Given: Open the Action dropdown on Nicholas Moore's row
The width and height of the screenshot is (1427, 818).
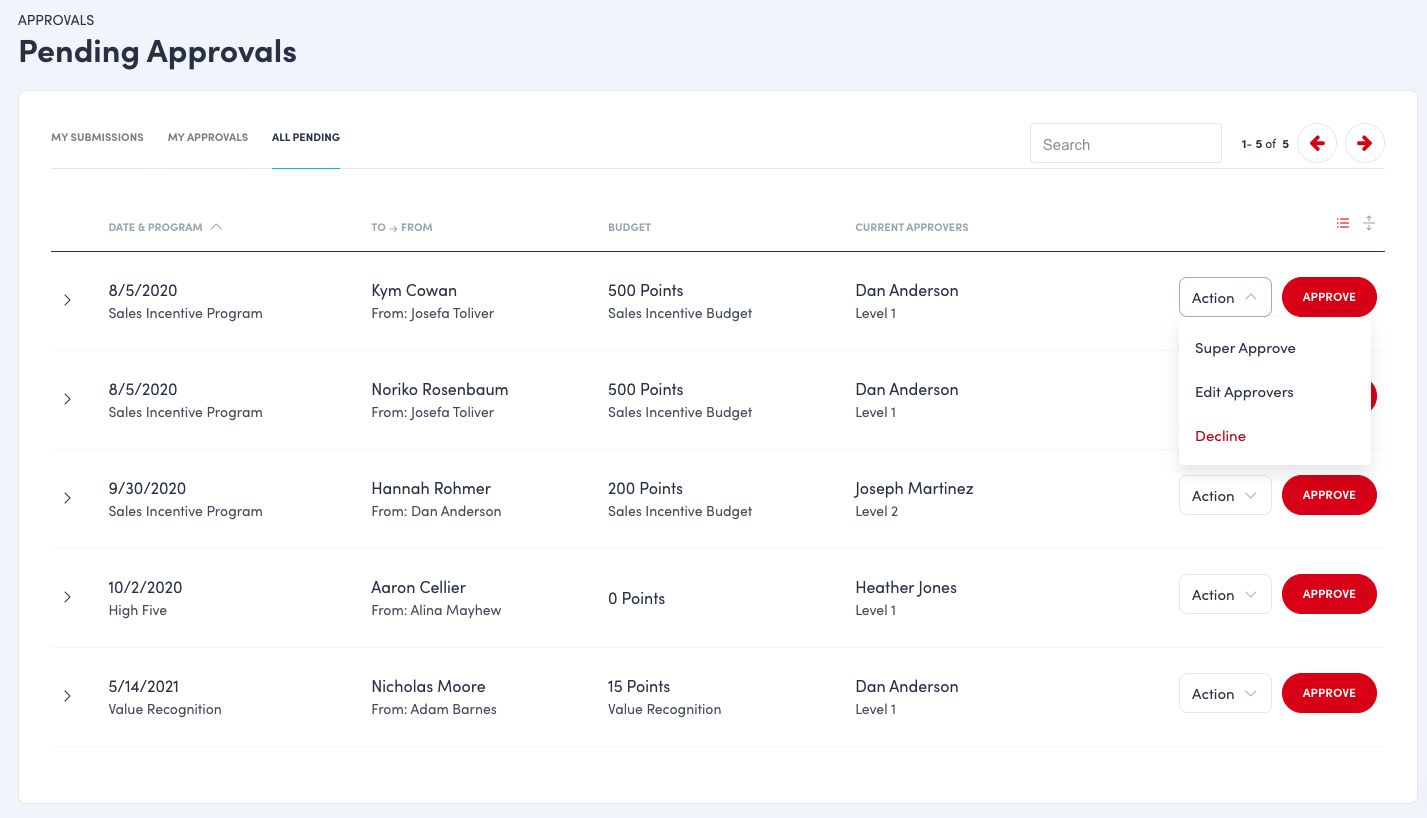Looking at the screenshot, I should coord(1224,693).
